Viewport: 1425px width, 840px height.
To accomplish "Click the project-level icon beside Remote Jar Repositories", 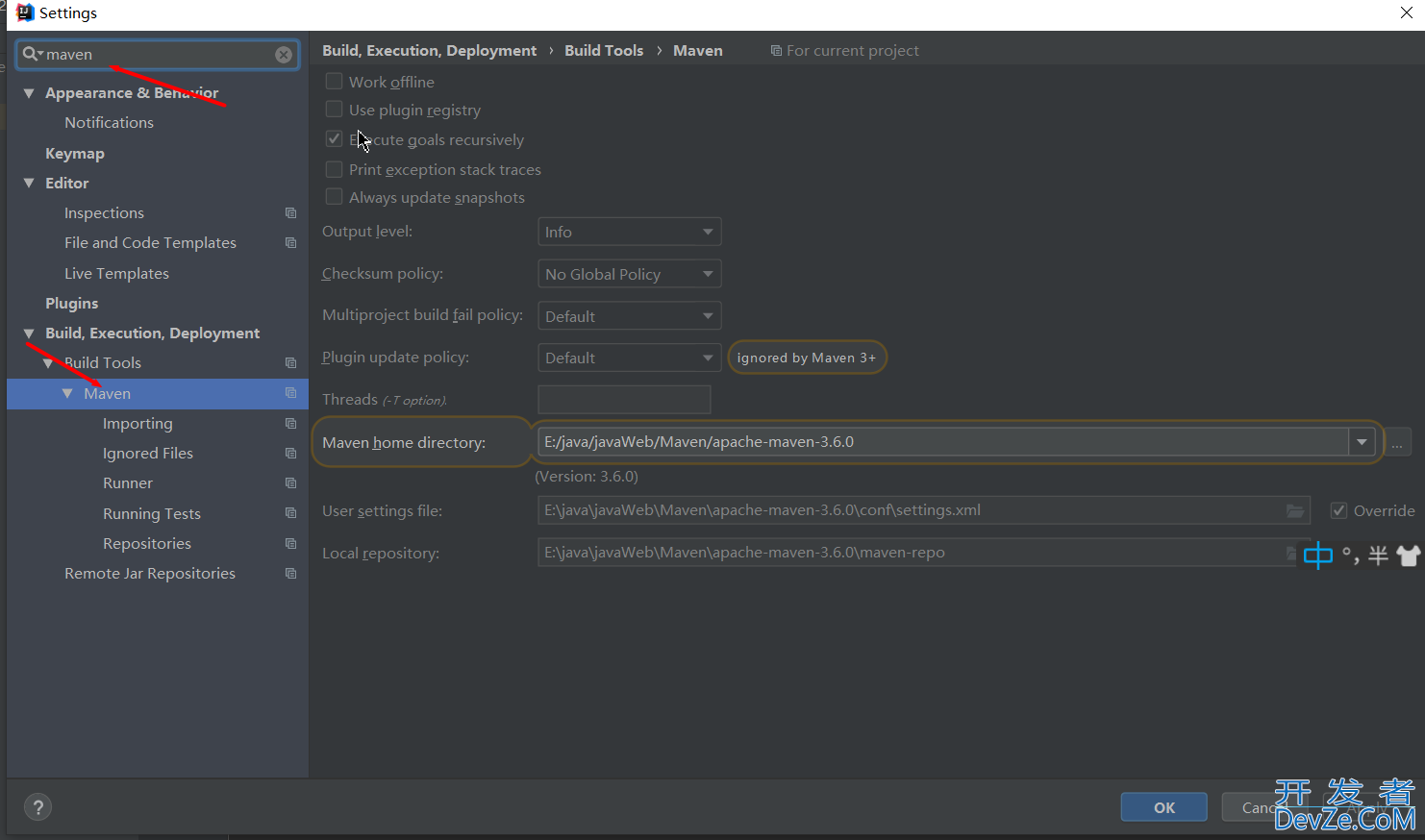I will click(290, 574).
